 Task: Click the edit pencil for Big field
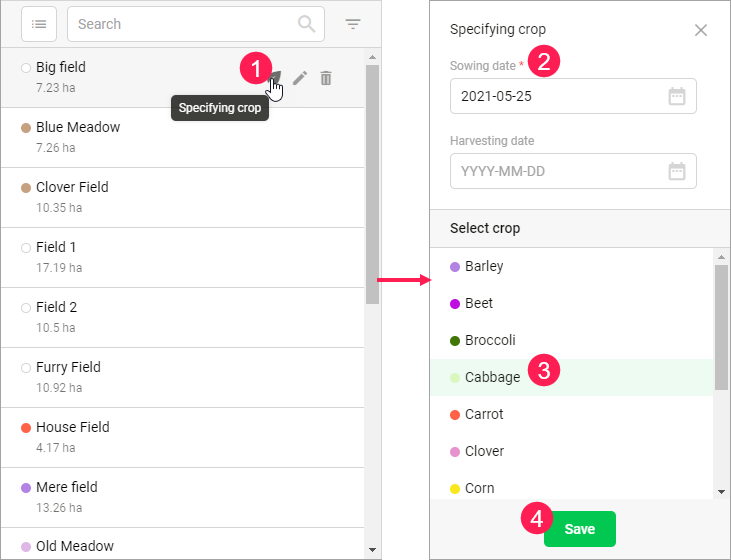coord(300,77)
